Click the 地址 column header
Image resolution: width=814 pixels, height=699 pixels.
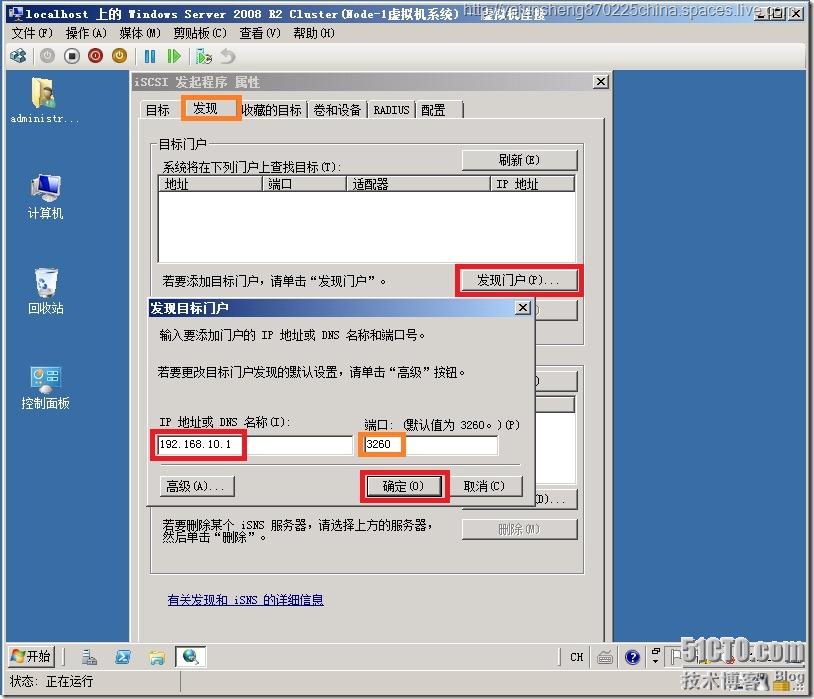[x=210, y=184]
